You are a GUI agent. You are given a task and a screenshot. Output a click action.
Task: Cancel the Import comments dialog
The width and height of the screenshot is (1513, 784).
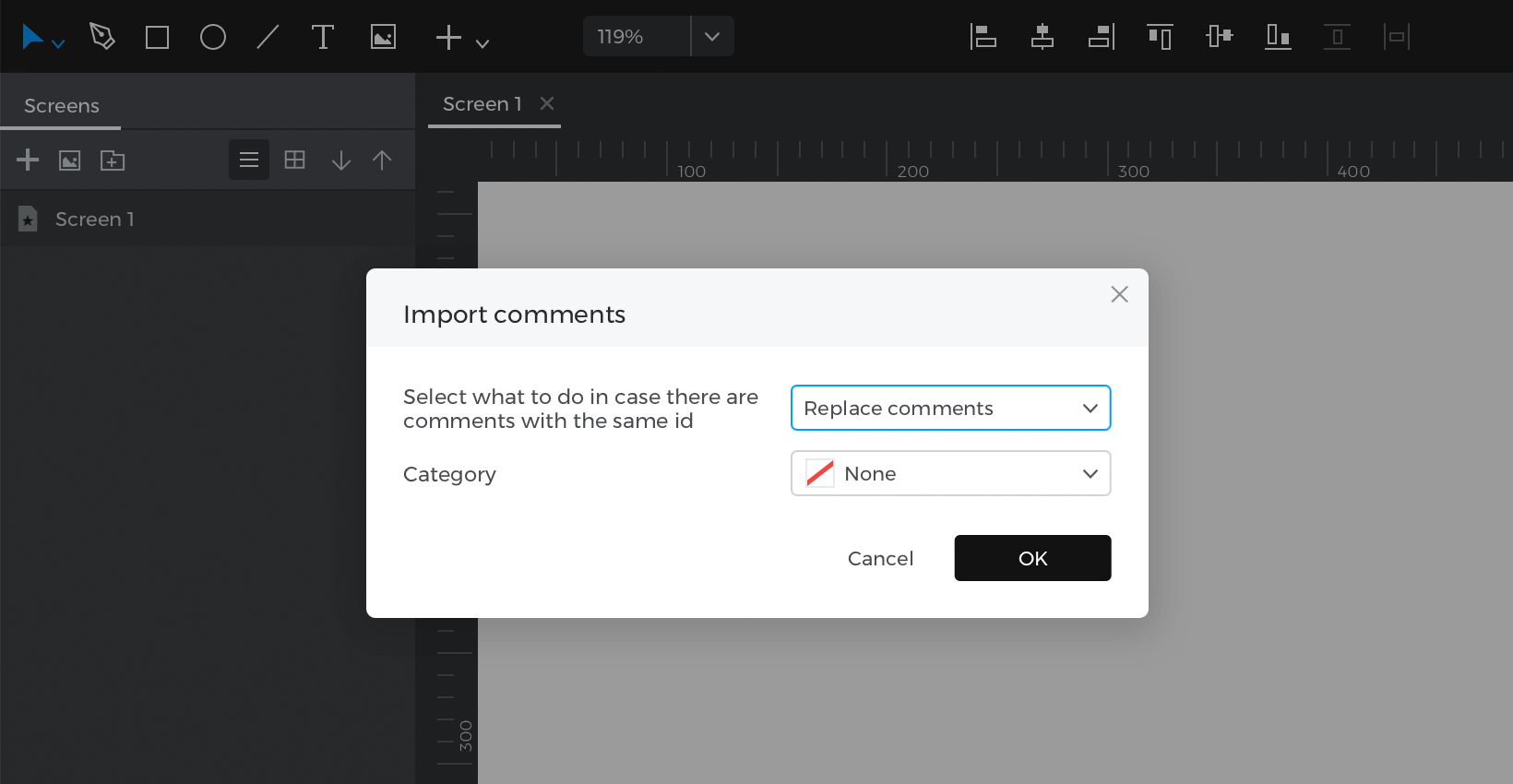880,558
